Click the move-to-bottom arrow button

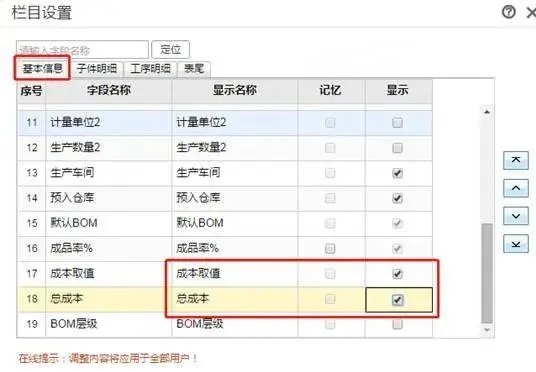(x=516, y=244)
